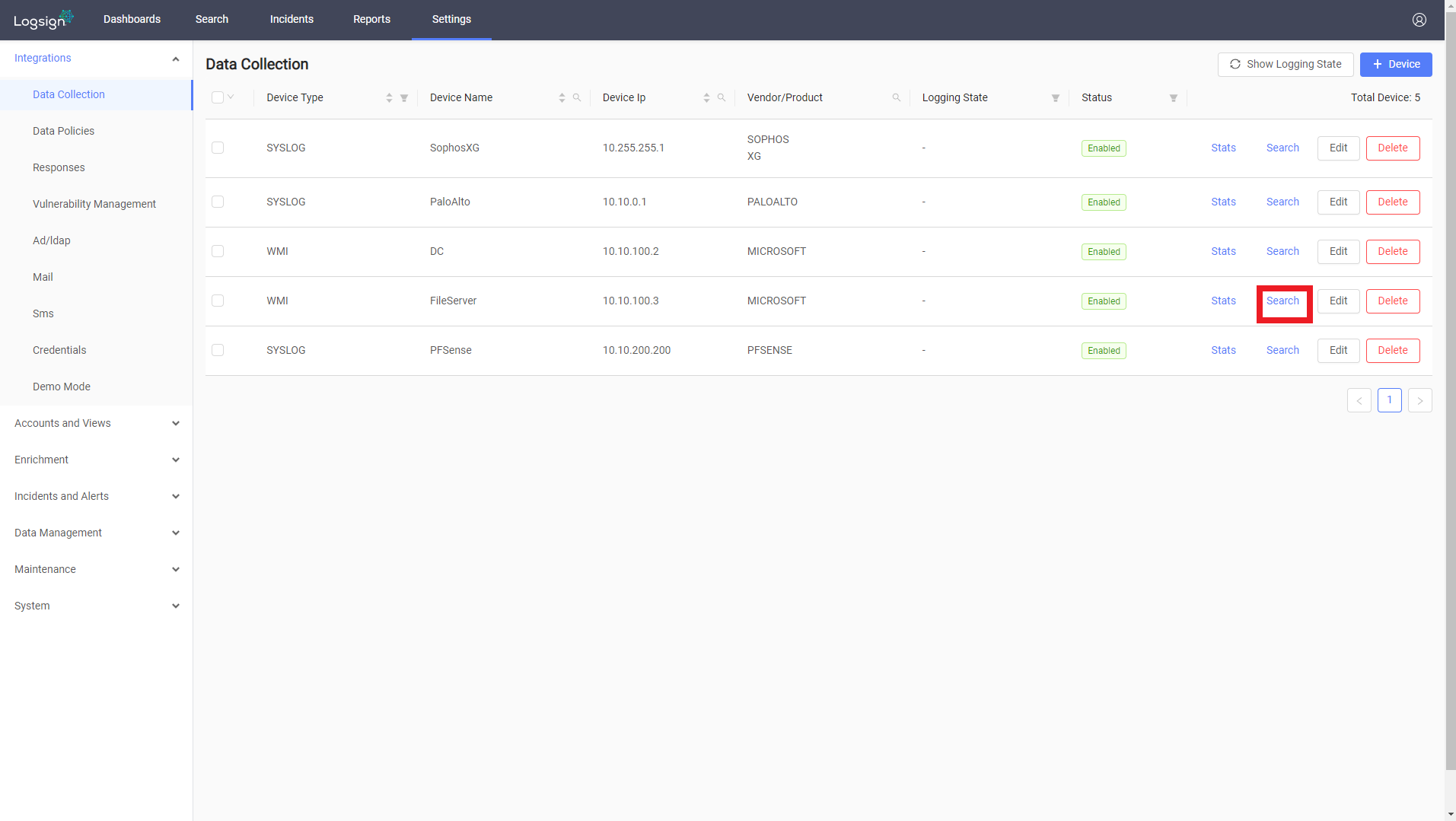Sort by Device Ip column arrows
Screen dimensions: 1456x821
point(706,98)
